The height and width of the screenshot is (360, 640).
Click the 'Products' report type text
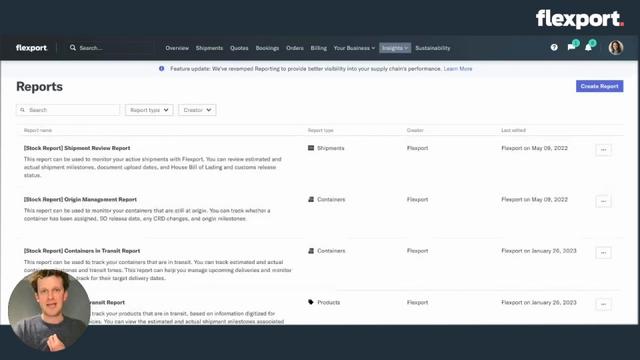[x=329, y=302]
